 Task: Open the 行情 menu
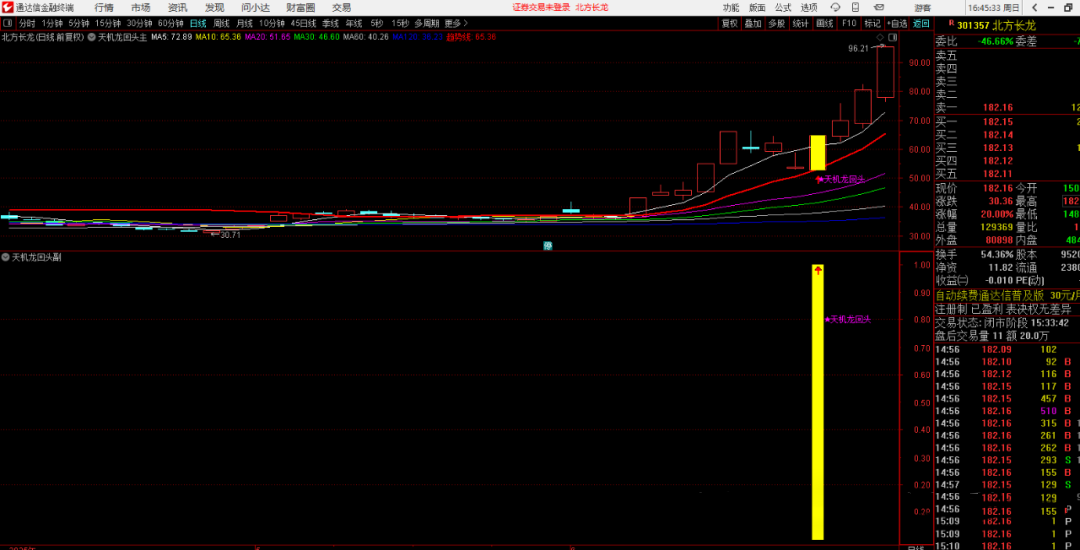click(x=104, y=7)
